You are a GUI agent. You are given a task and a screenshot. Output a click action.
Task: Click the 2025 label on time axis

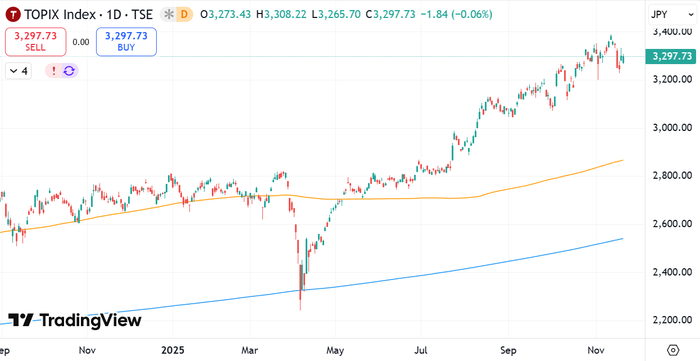tap(172, 349)
